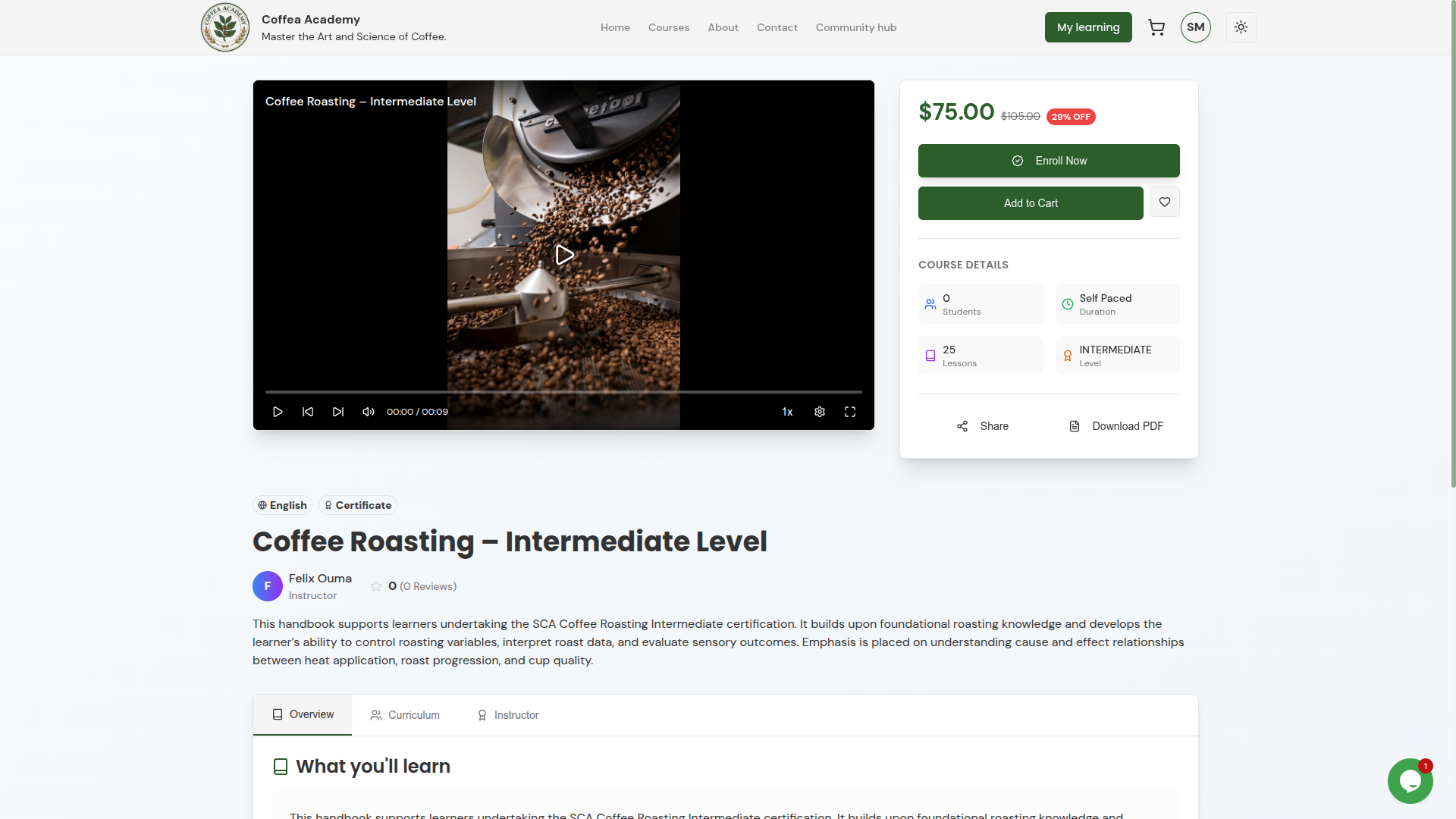Screen dimensions: 1456x819
Task: Go to Home in navigation
Action: 615,27
